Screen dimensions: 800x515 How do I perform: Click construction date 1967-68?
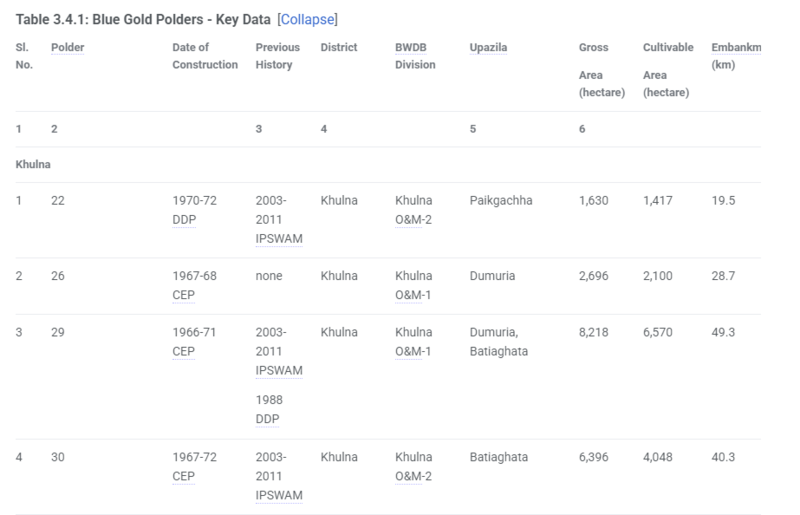tap(194, 276)
